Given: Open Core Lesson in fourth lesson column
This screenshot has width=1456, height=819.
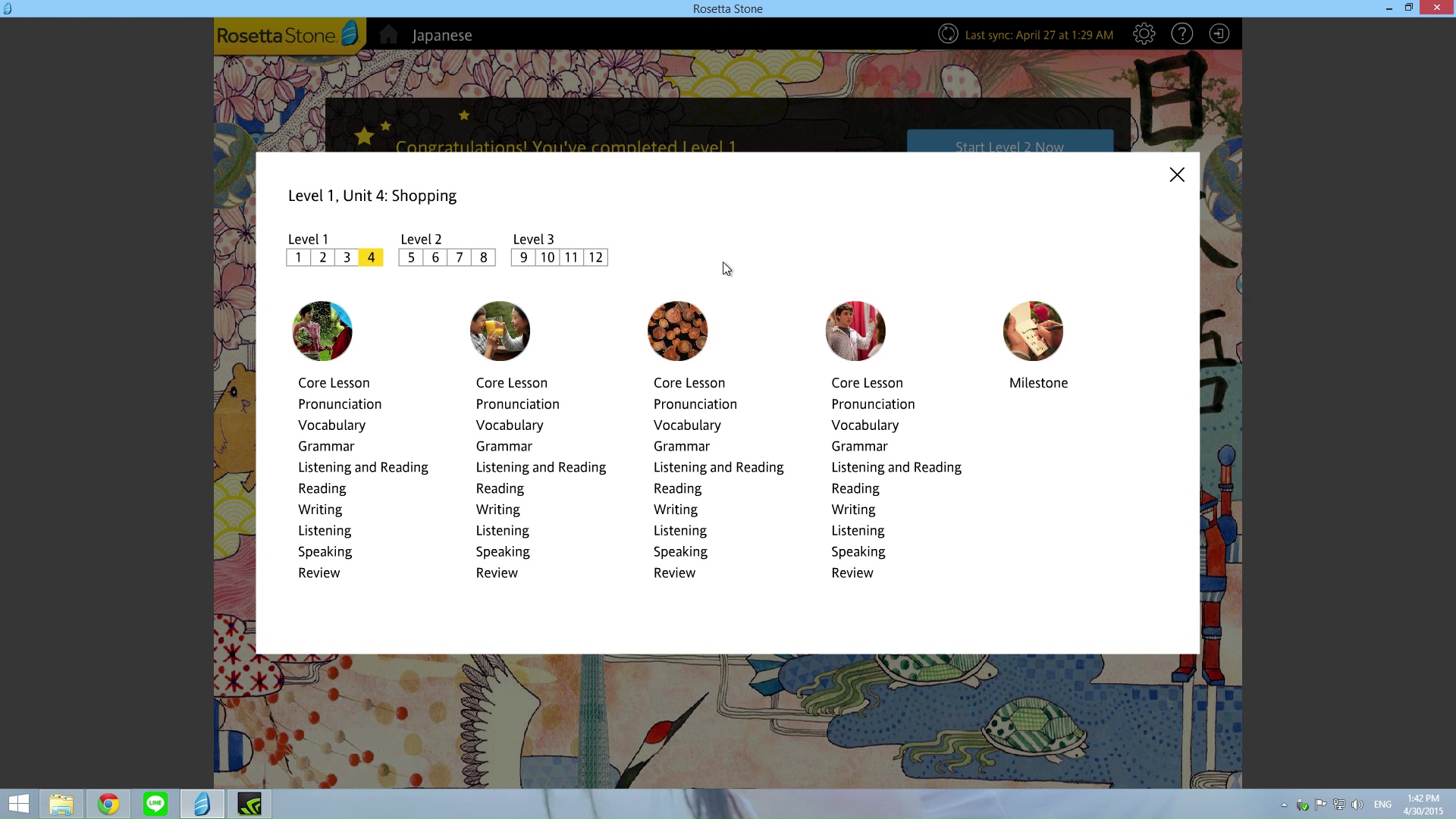Looking at the screenshot, I should [867, 383].
